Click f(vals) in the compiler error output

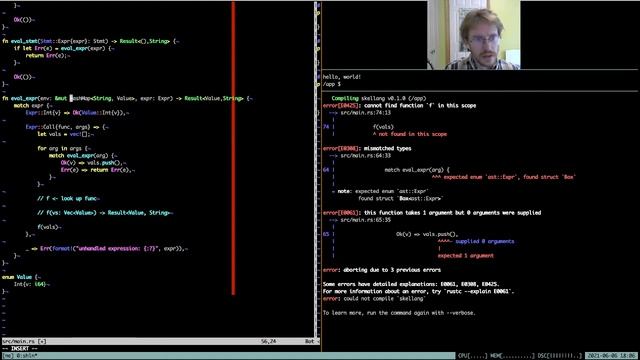pos(383,127)
